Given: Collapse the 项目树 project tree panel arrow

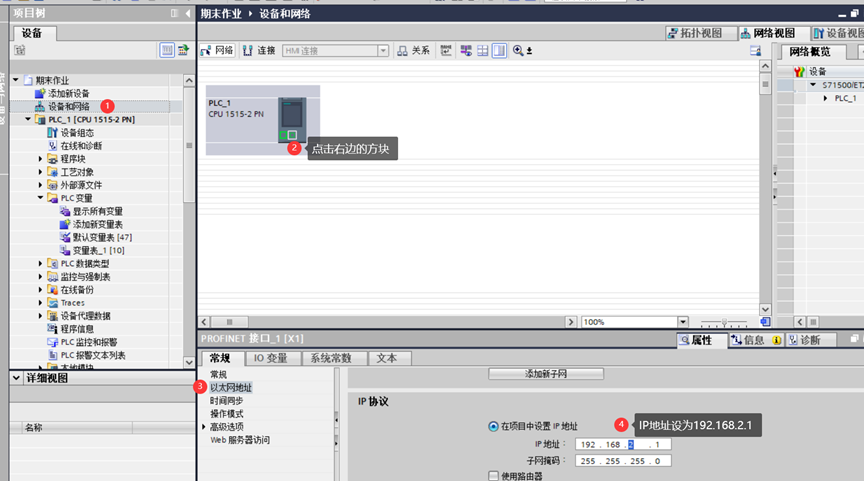Looking at the screenshot, I should coord(188,13).
